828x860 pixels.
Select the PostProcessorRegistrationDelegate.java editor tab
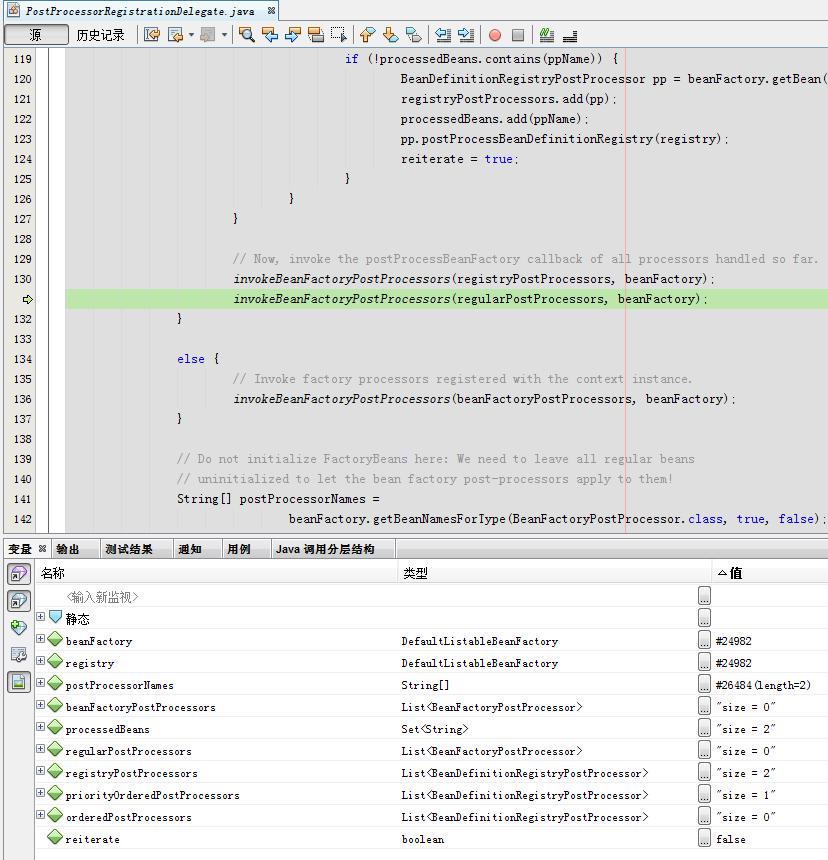141,11
